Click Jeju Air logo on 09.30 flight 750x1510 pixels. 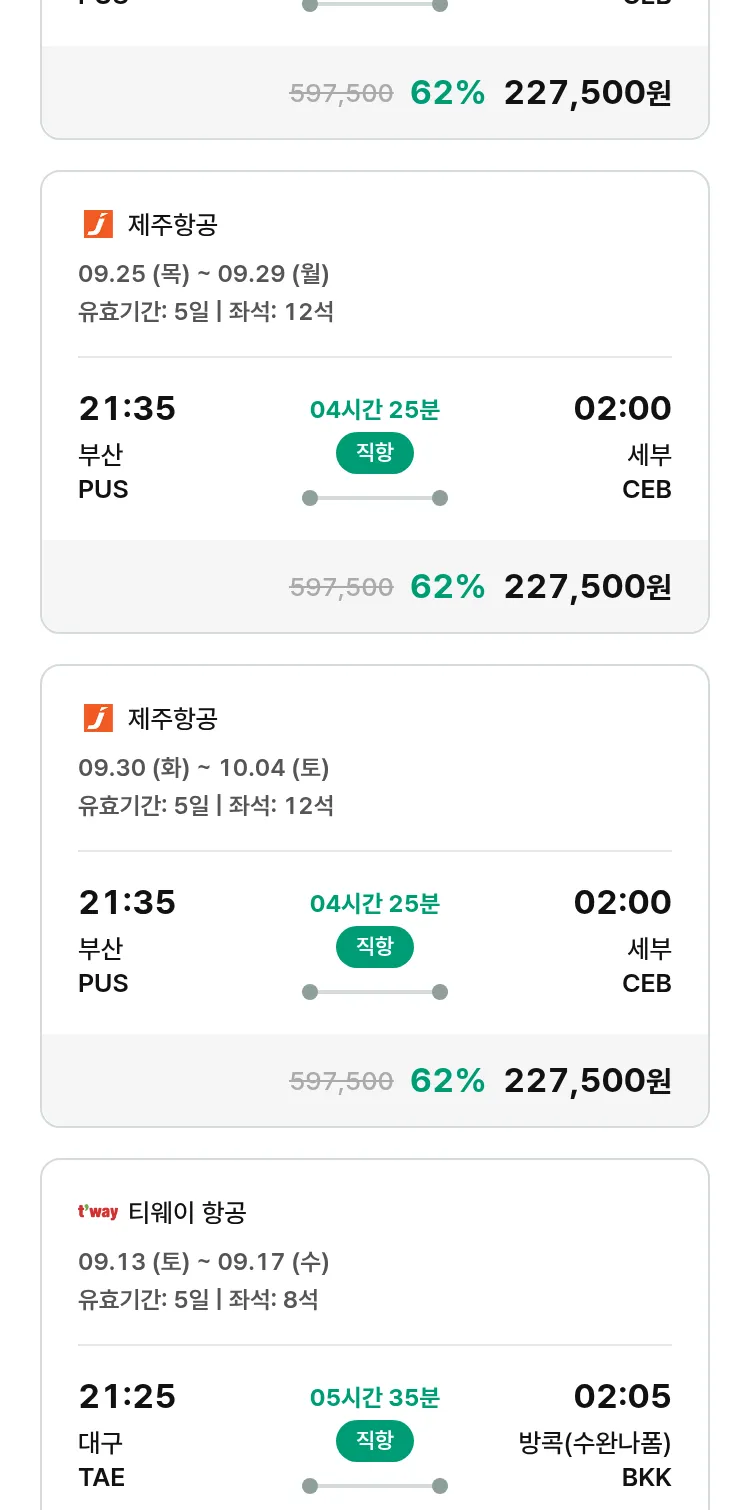pos(98,719)
